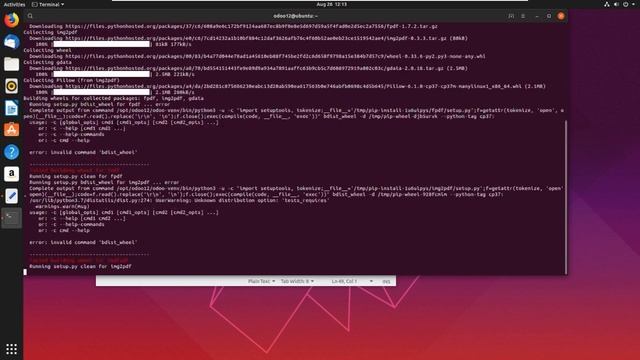Click red 'Failed building wheel for fpdf' line

pos(75,170)
